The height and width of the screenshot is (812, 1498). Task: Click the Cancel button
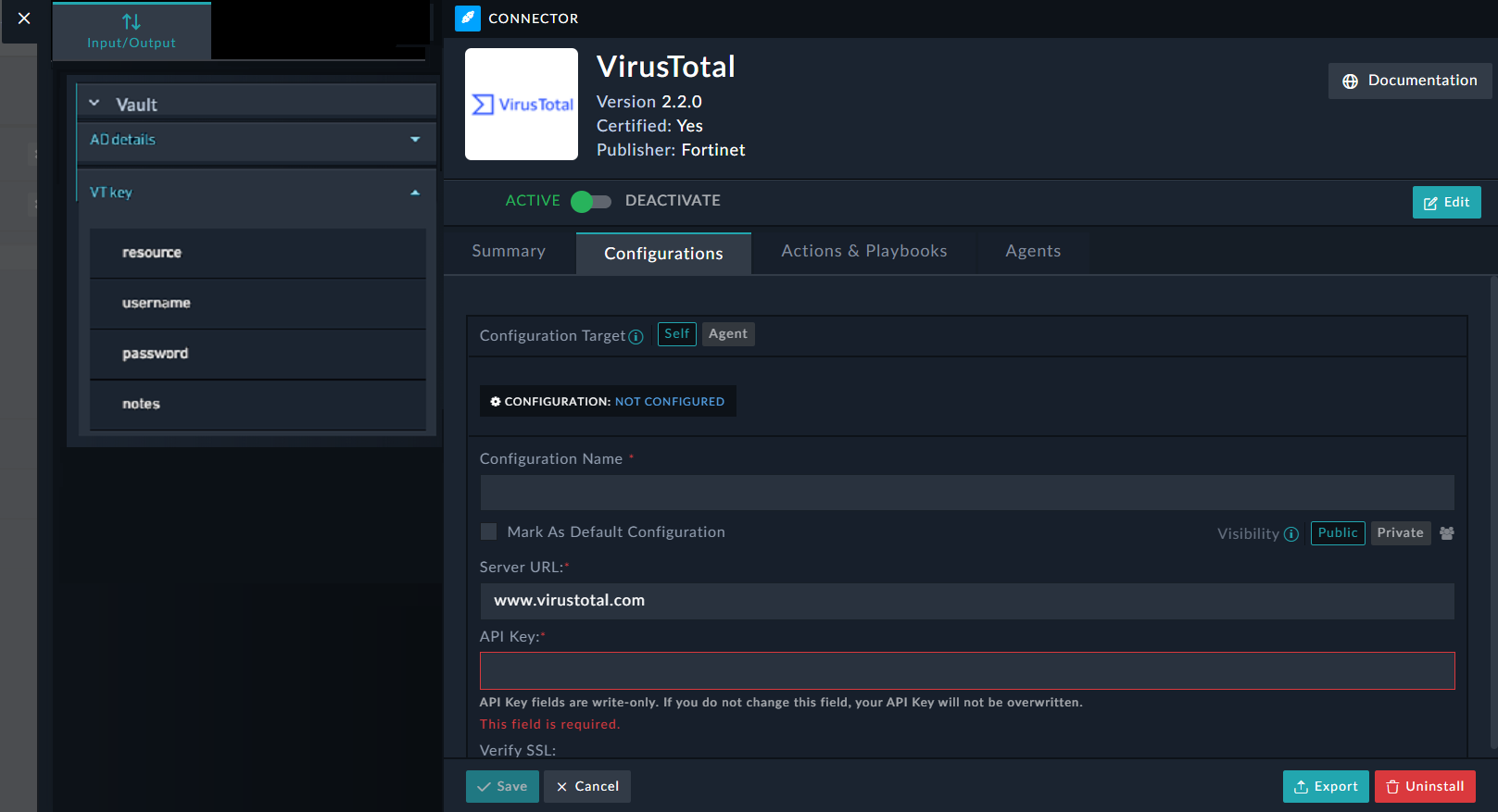(587, 787)
